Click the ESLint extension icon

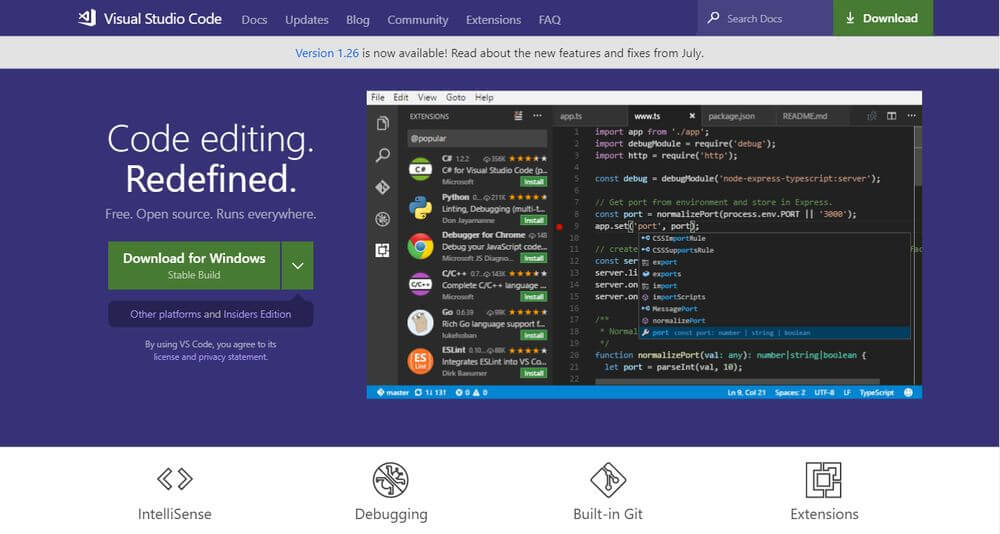pyautogui.click(x=420, y=361)
